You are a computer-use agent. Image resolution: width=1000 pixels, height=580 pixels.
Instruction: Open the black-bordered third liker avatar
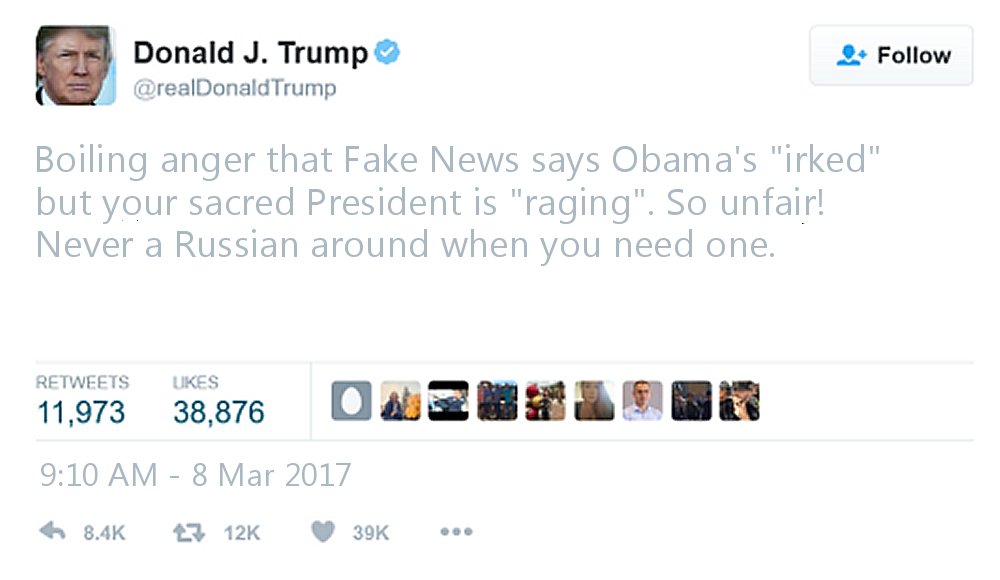click(448, 401)
